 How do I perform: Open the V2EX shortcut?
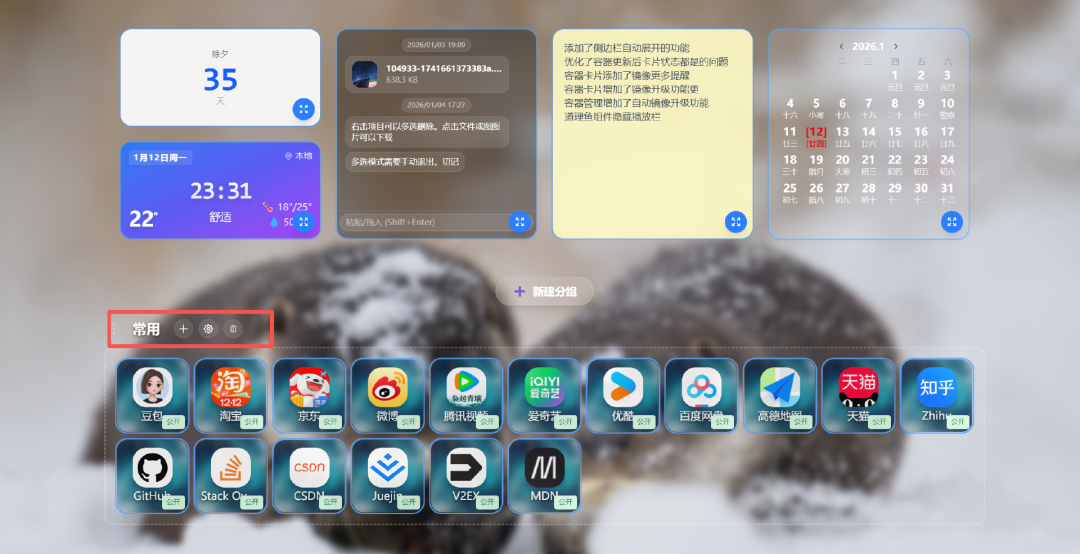(466, 476)
